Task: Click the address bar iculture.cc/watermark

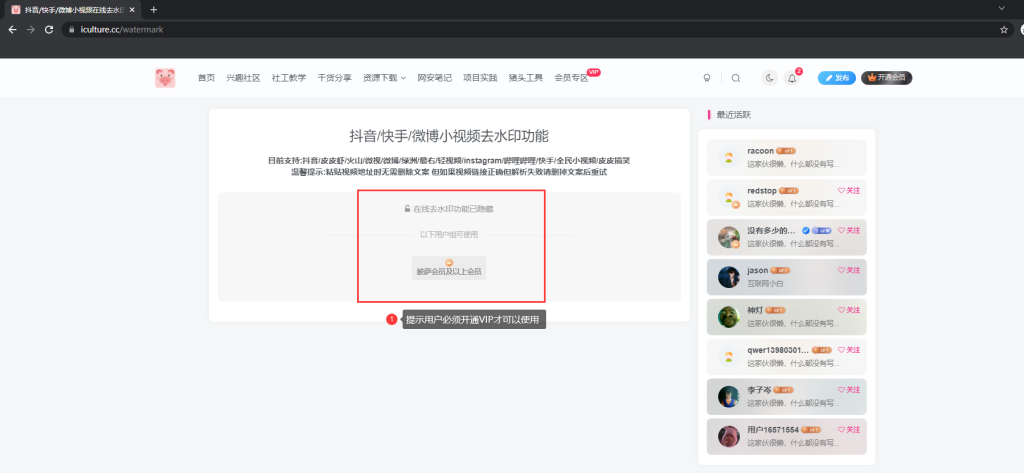Action: [536, 29]
